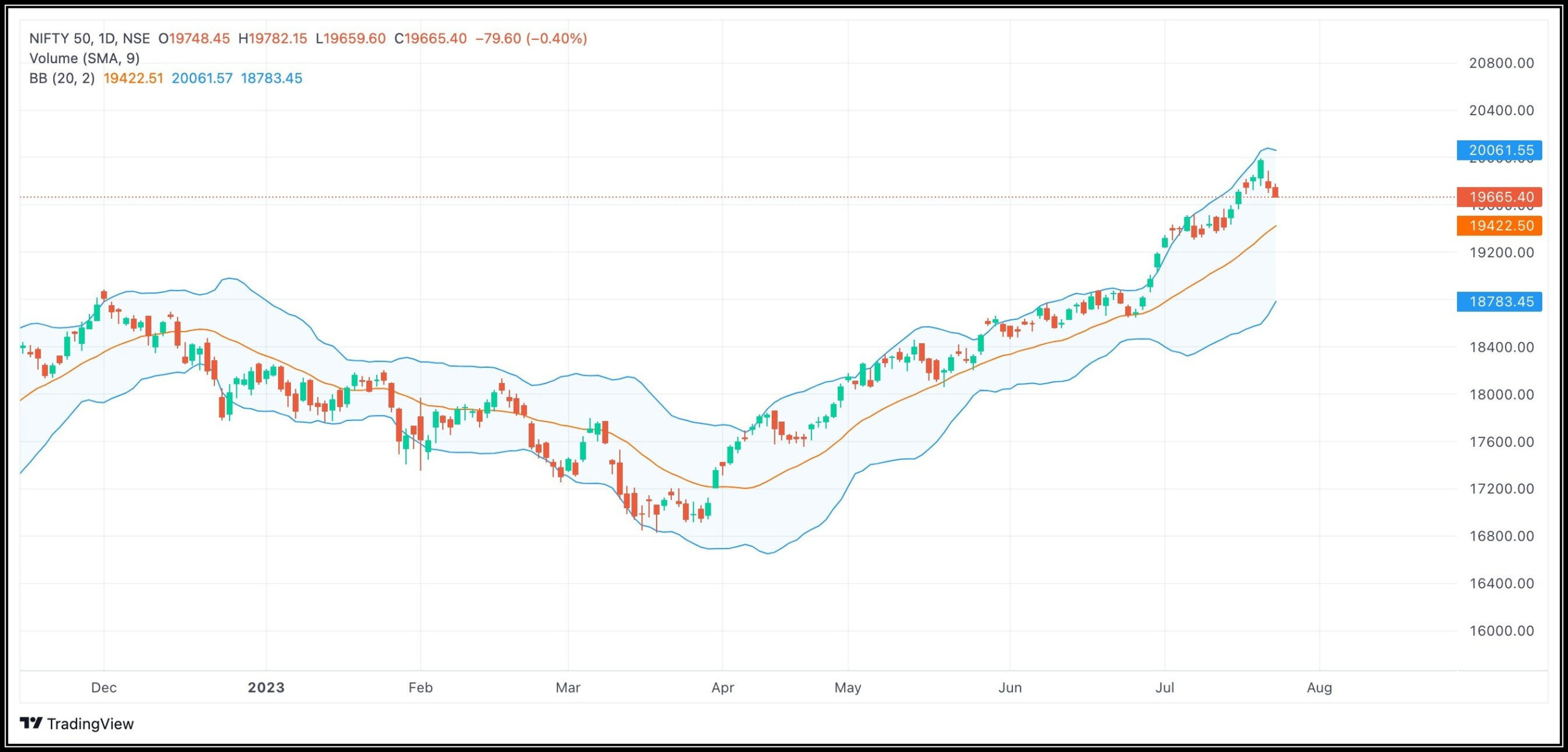1568x752 pixels.
Task: Click the 19200.00 price axis label
Action: (1502, 253)
